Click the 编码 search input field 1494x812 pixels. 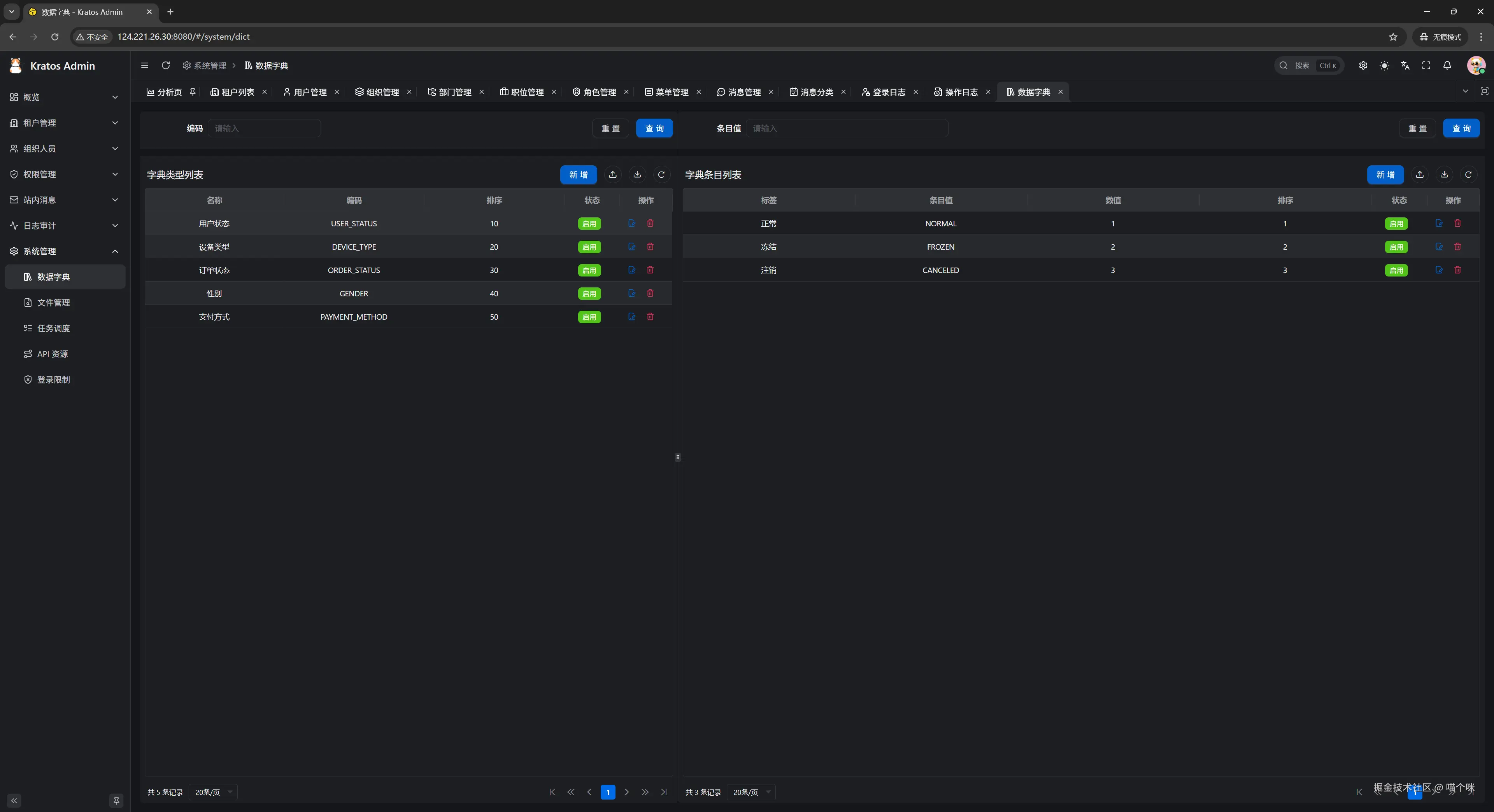tap(264, 128)
